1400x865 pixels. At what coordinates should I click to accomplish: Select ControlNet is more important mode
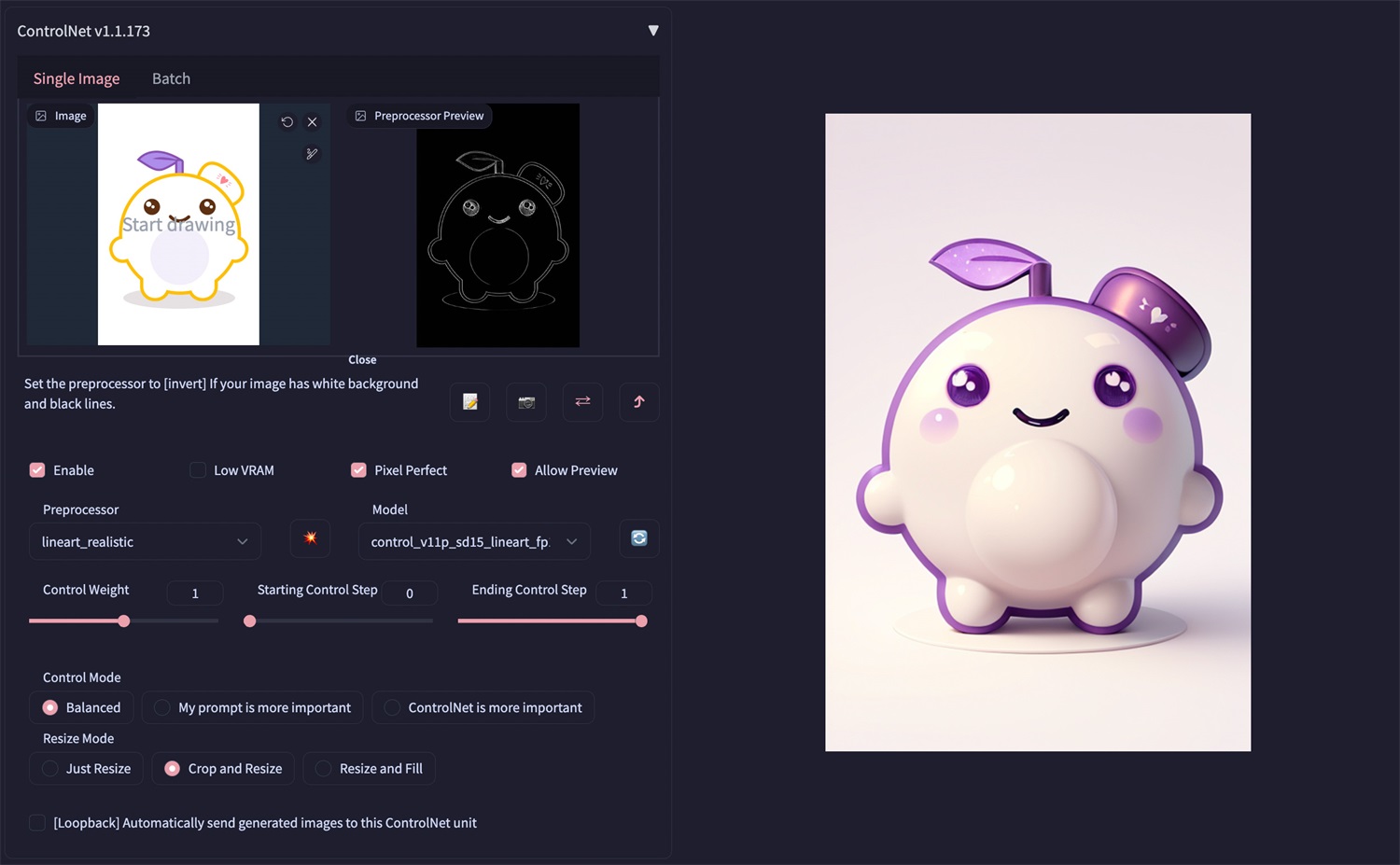pyautogui.click(x=483, y=708)
